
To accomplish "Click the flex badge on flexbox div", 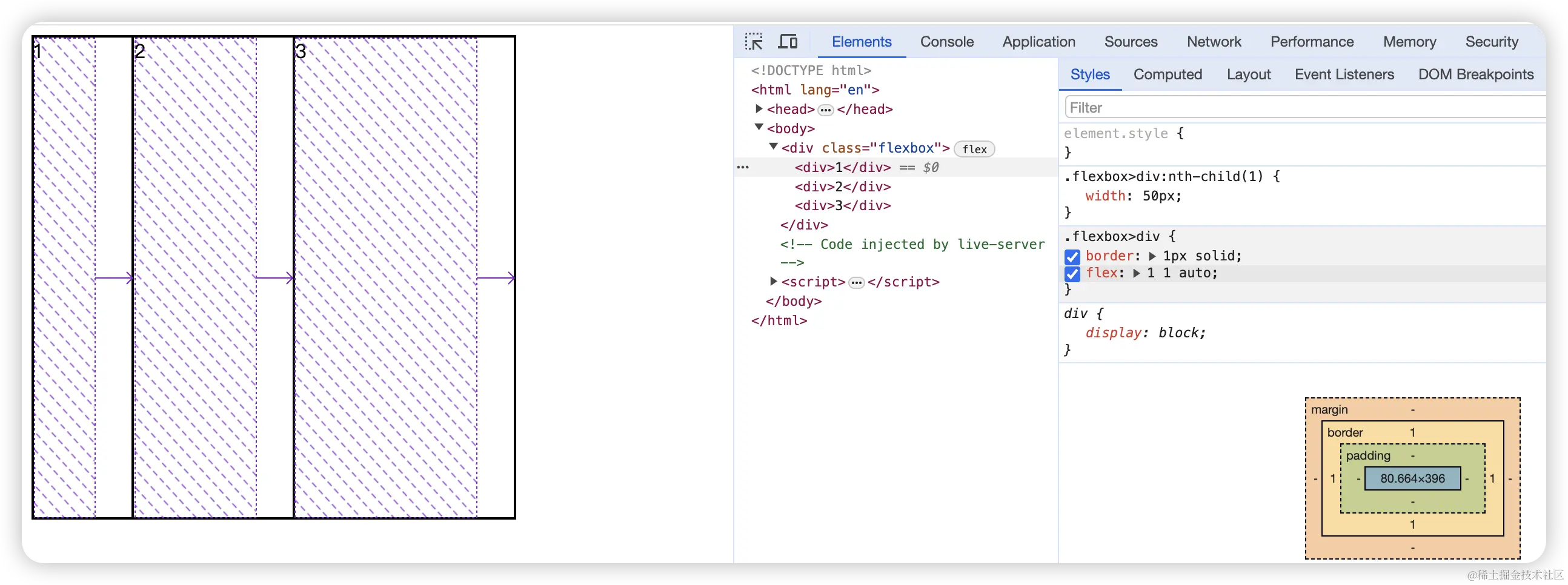I will click(x=974, y=149).
